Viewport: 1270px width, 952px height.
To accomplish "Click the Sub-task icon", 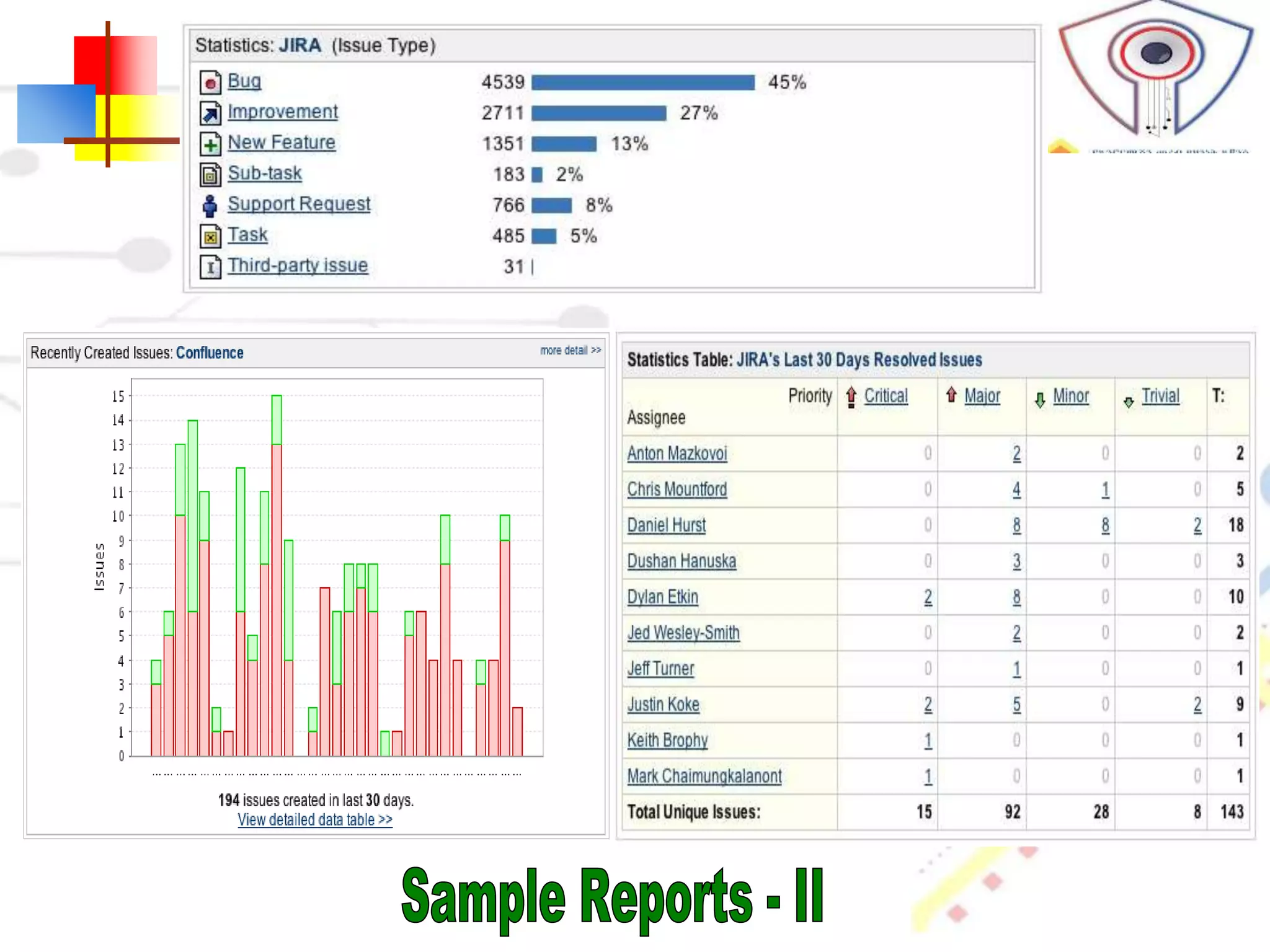I will 210,175.
